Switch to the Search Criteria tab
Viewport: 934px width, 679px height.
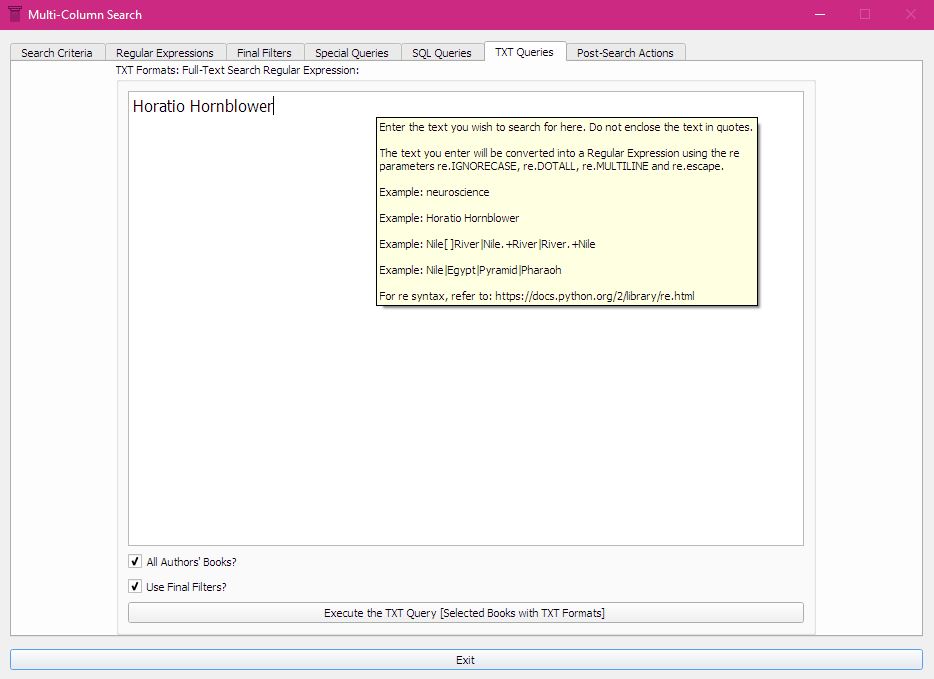(57, 53)
